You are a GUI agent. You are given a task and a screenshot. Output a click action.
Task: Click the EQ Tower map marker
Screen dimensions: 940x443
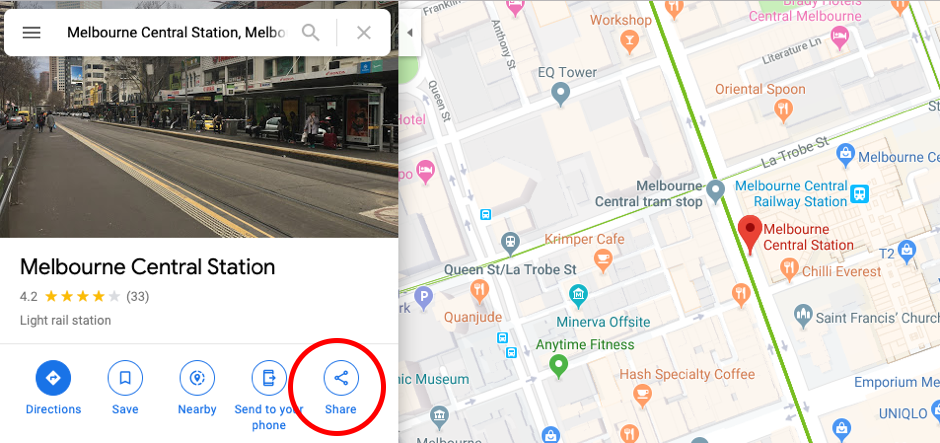tap(561, 95)
